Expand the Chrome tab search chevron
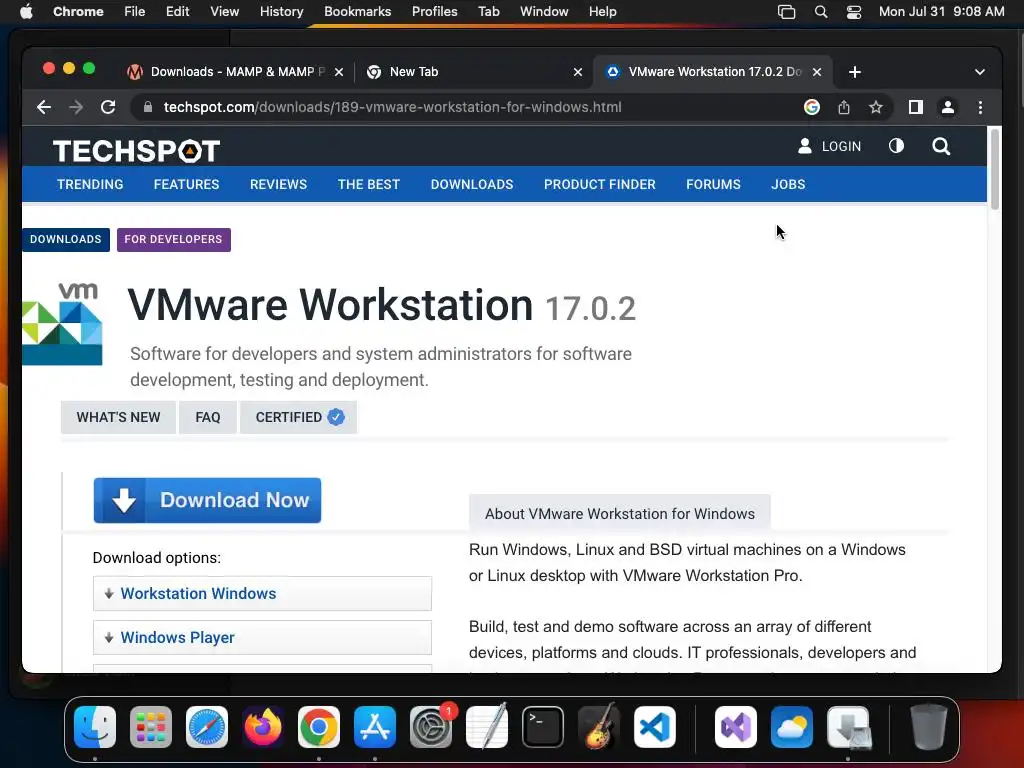1024x768 pixels. pyautogui.click(x=980, y=72)
